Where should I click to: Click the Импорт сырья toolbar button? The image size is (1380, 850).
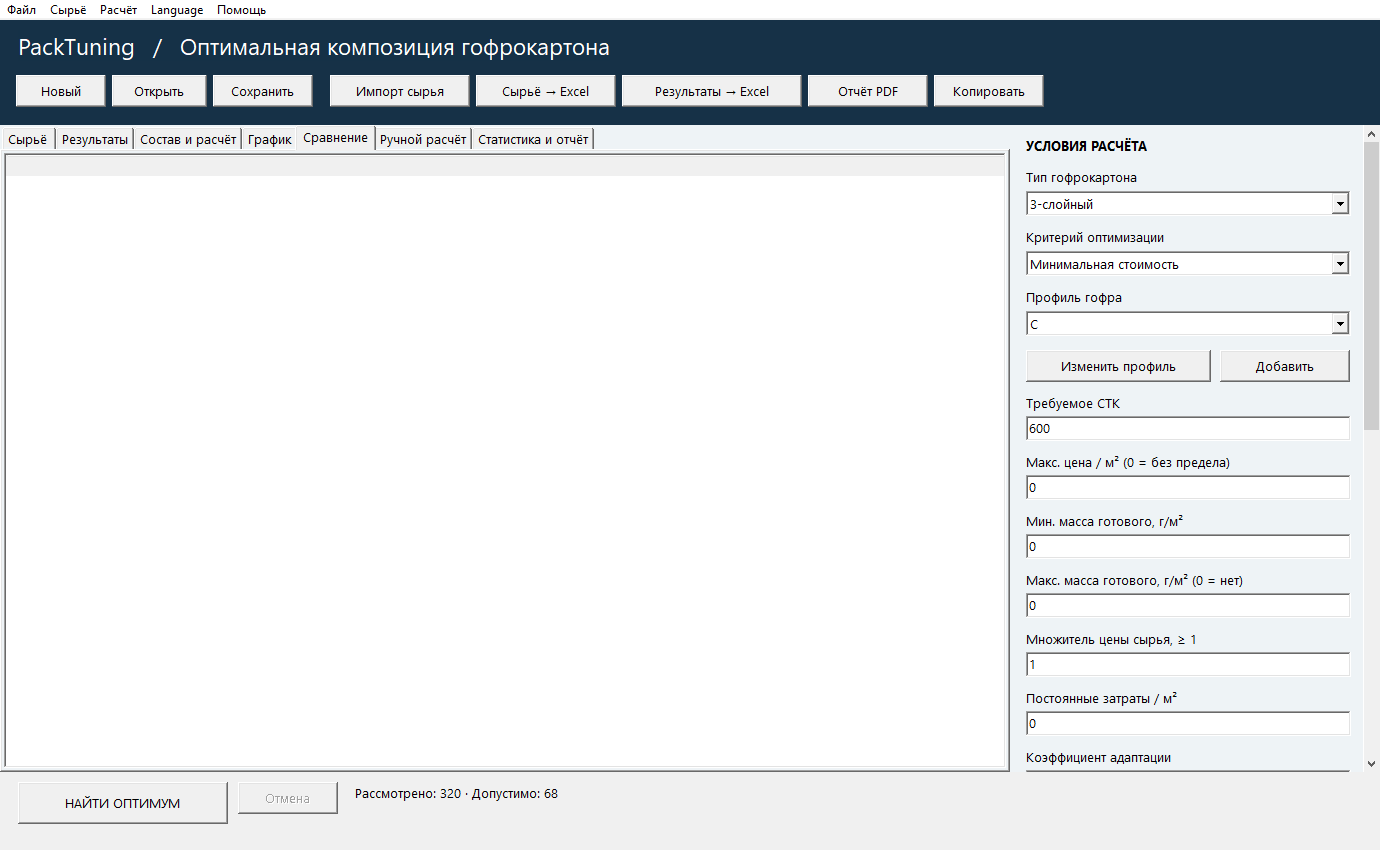pos(399,91)
